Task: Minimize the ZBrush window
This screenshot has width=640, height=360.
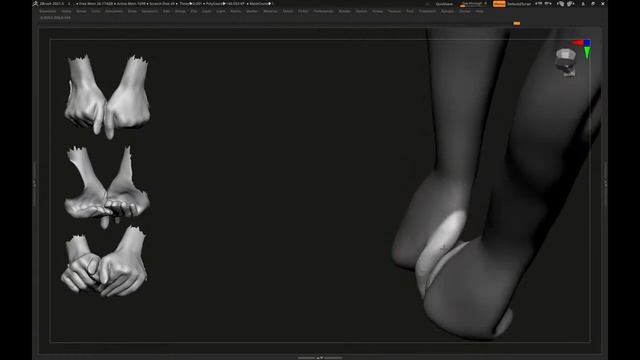Action: (583, 4)
